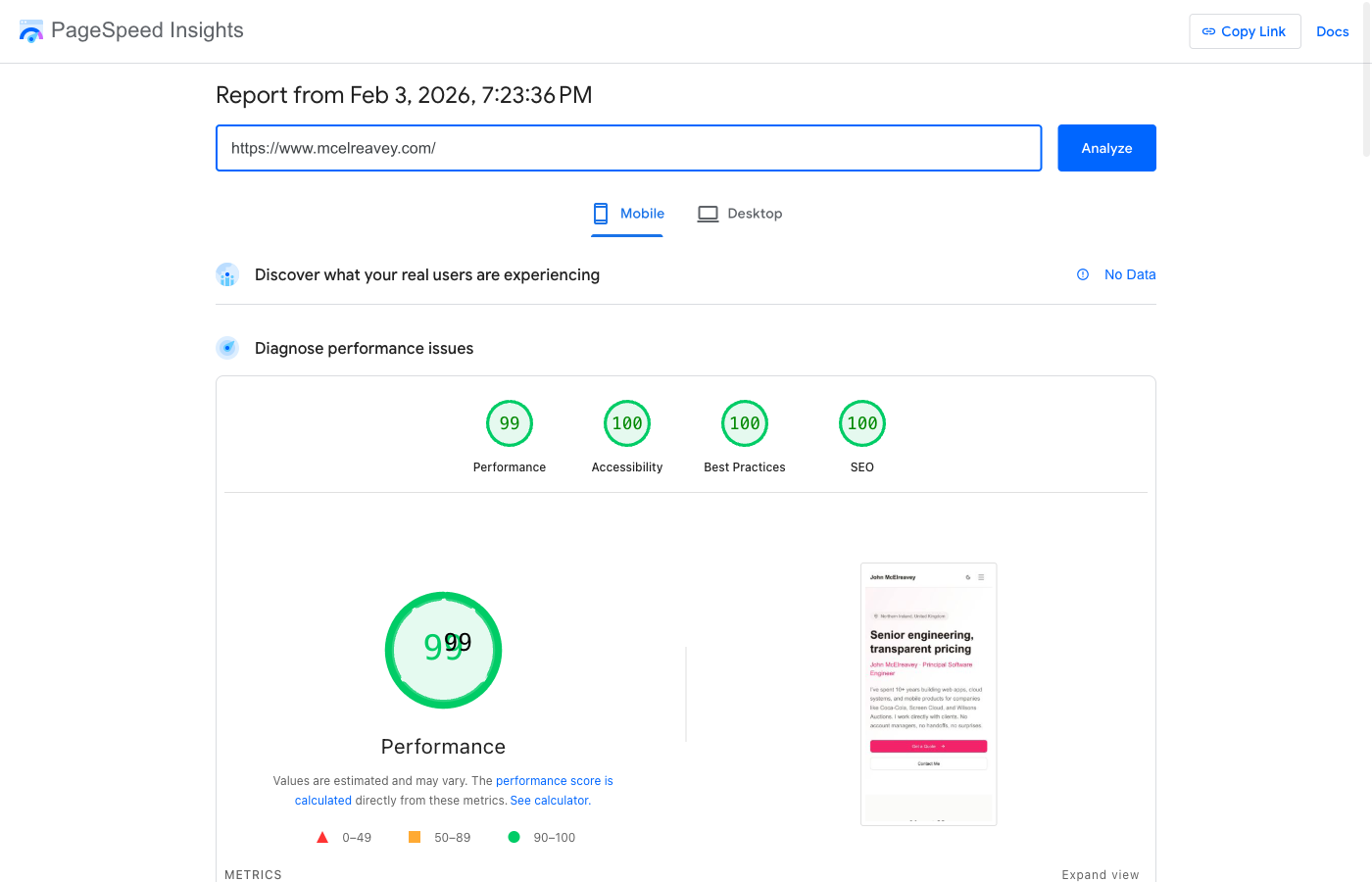Open the See calculator link

[549, 800]
